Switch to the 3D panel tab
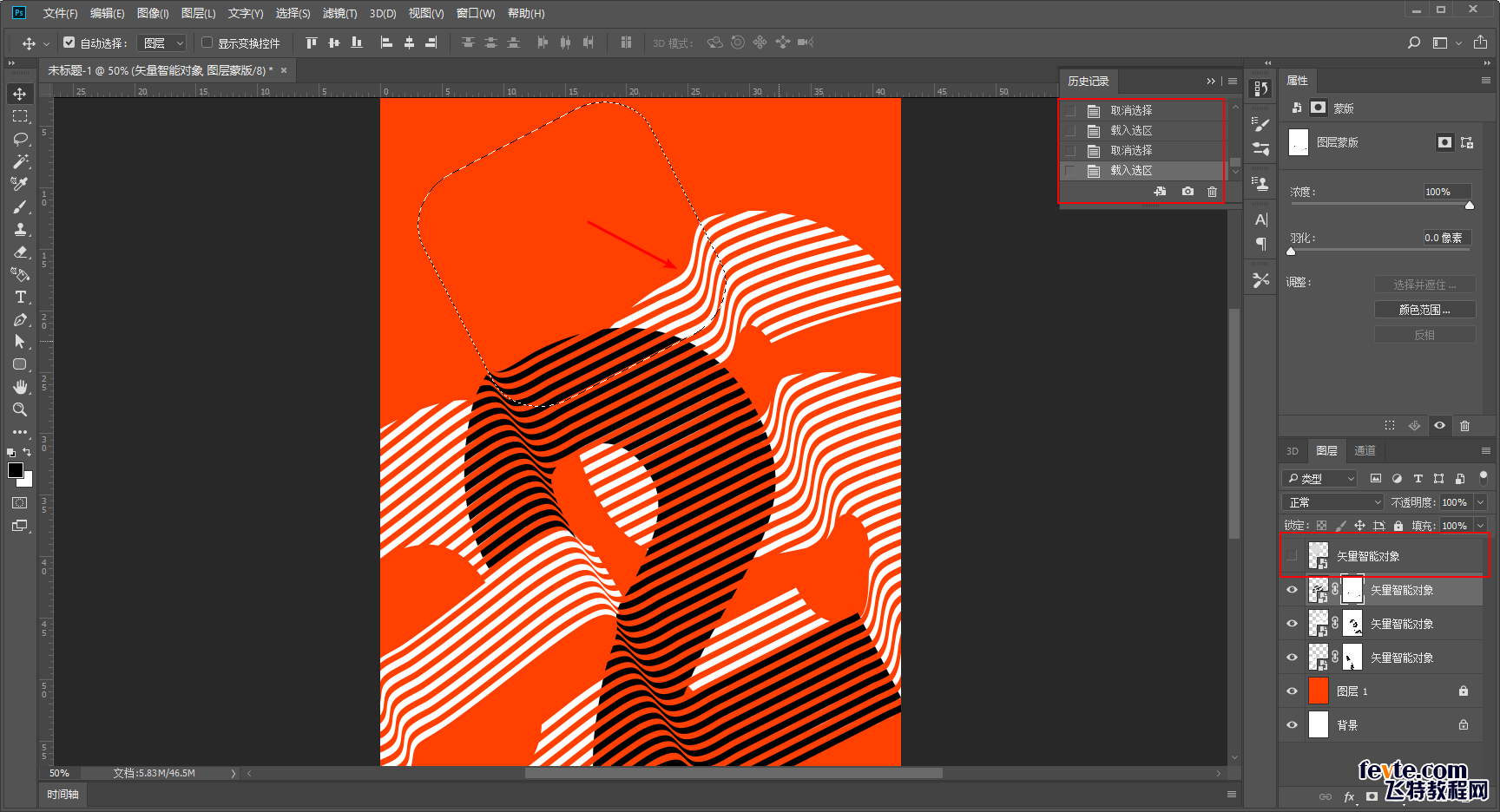1500x812 pixels. point(1293,451)
